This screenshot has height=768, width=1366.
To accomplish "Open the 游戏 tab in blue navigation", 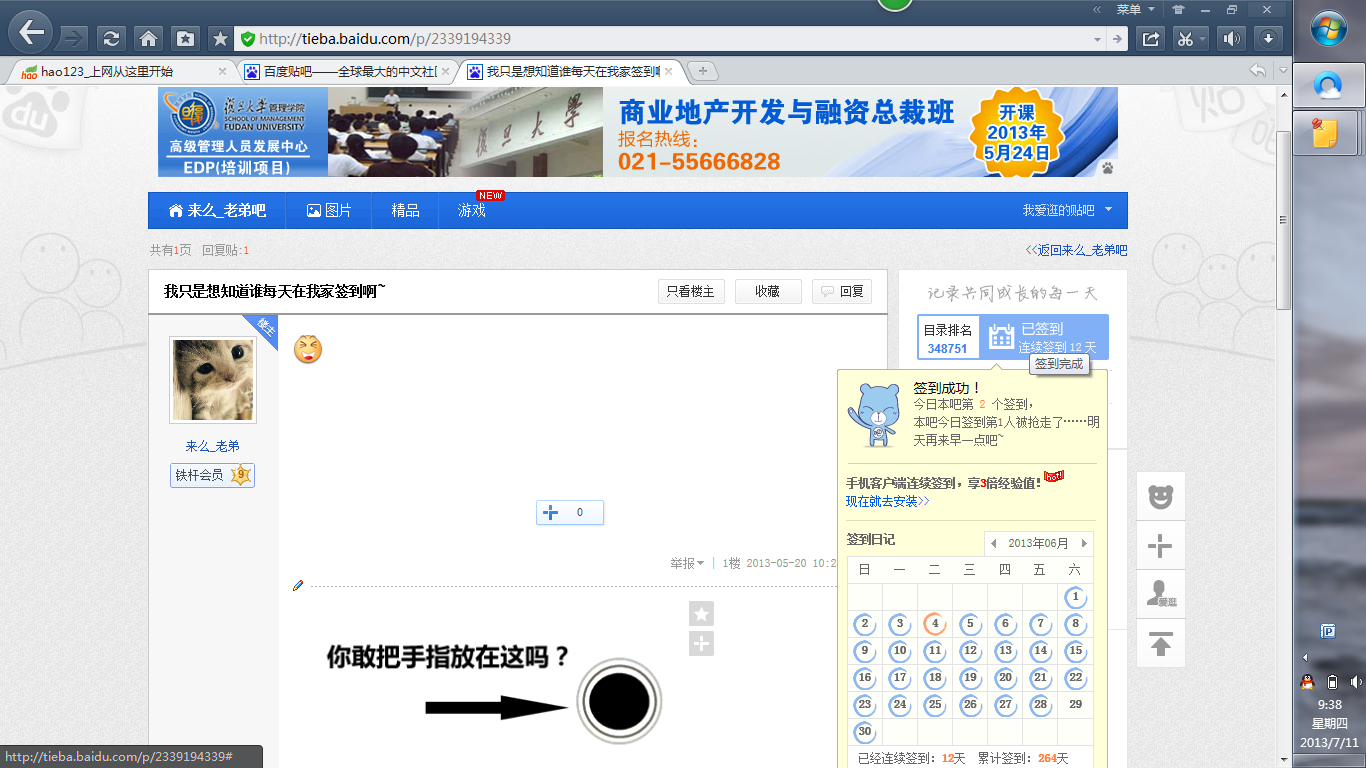I will coord(472,211).
